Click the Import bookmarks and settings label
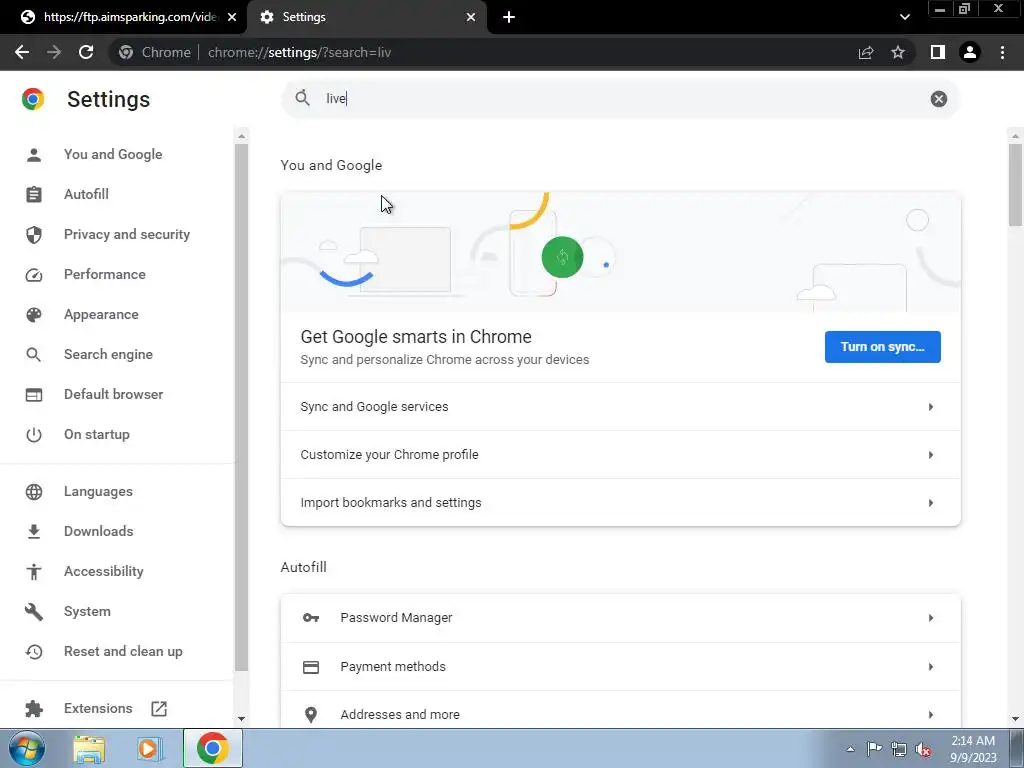The height and width of the screenshot is (768, 1024). 391,503
